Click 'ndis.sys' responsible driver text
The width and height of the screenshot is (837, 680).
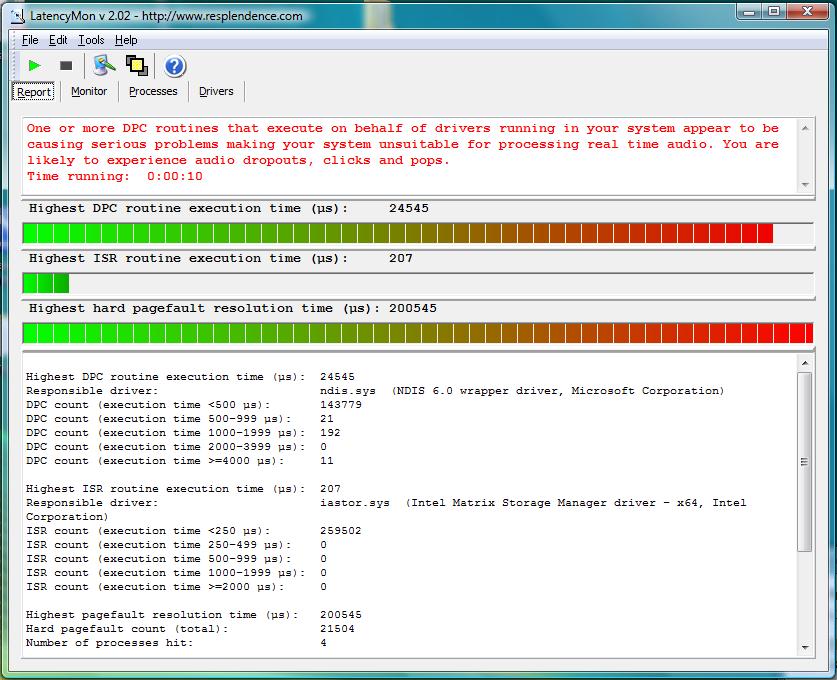[348, 391]
